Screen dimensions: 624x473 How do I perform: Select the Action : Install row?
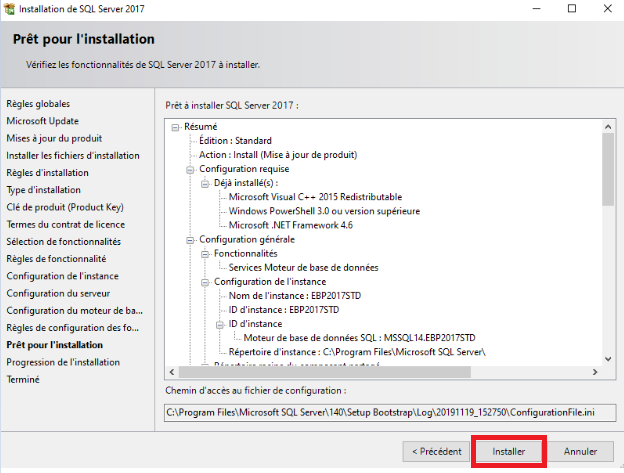(278, 155)
